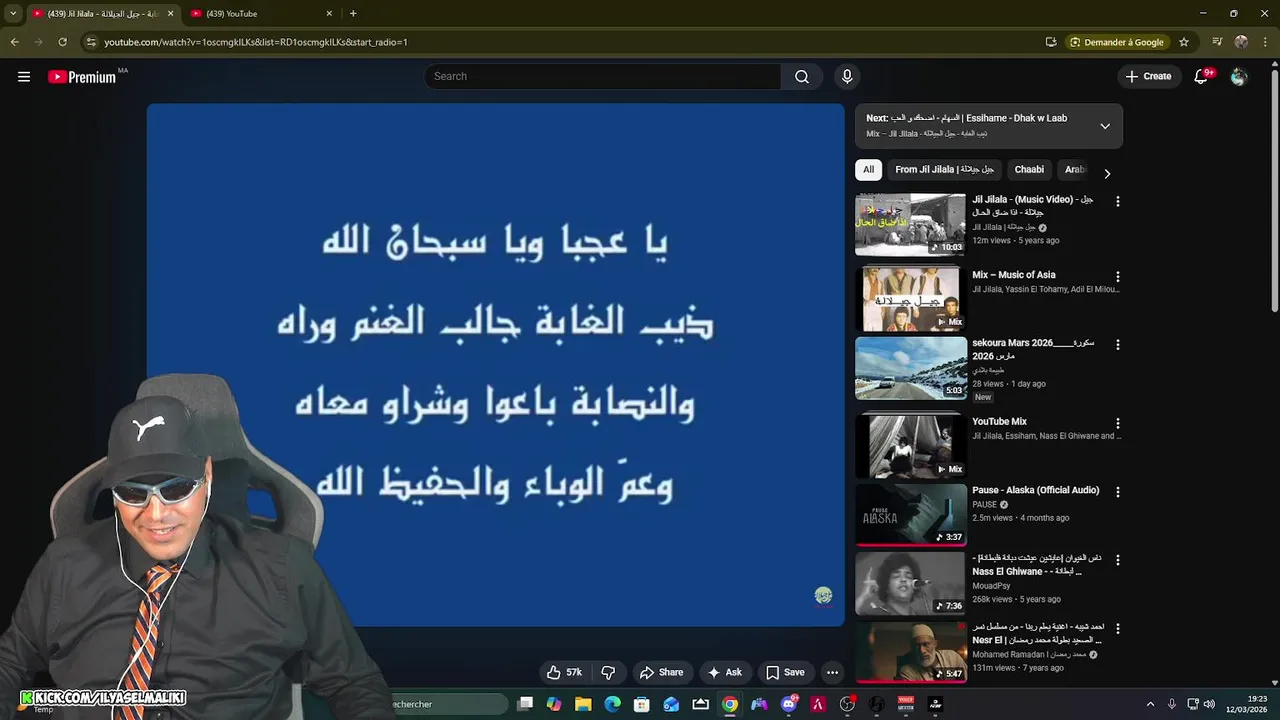Image resolution: width=1280 pixels, height=720 pixels.
Task: Open options menu for sekoura Mars 2026
Action: pos(1118,345)
